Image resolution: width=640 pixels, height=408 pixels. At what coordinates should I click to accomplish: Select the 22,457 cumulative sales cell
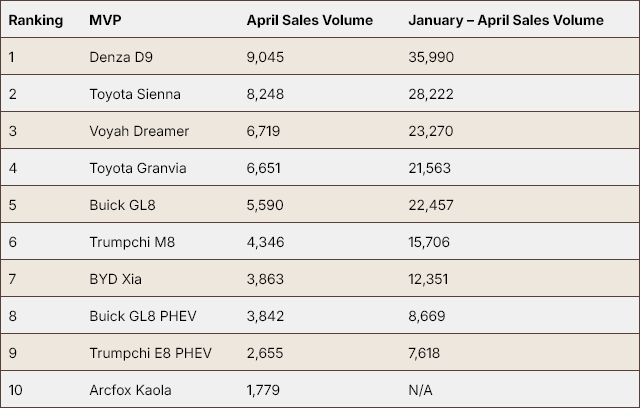432,204
